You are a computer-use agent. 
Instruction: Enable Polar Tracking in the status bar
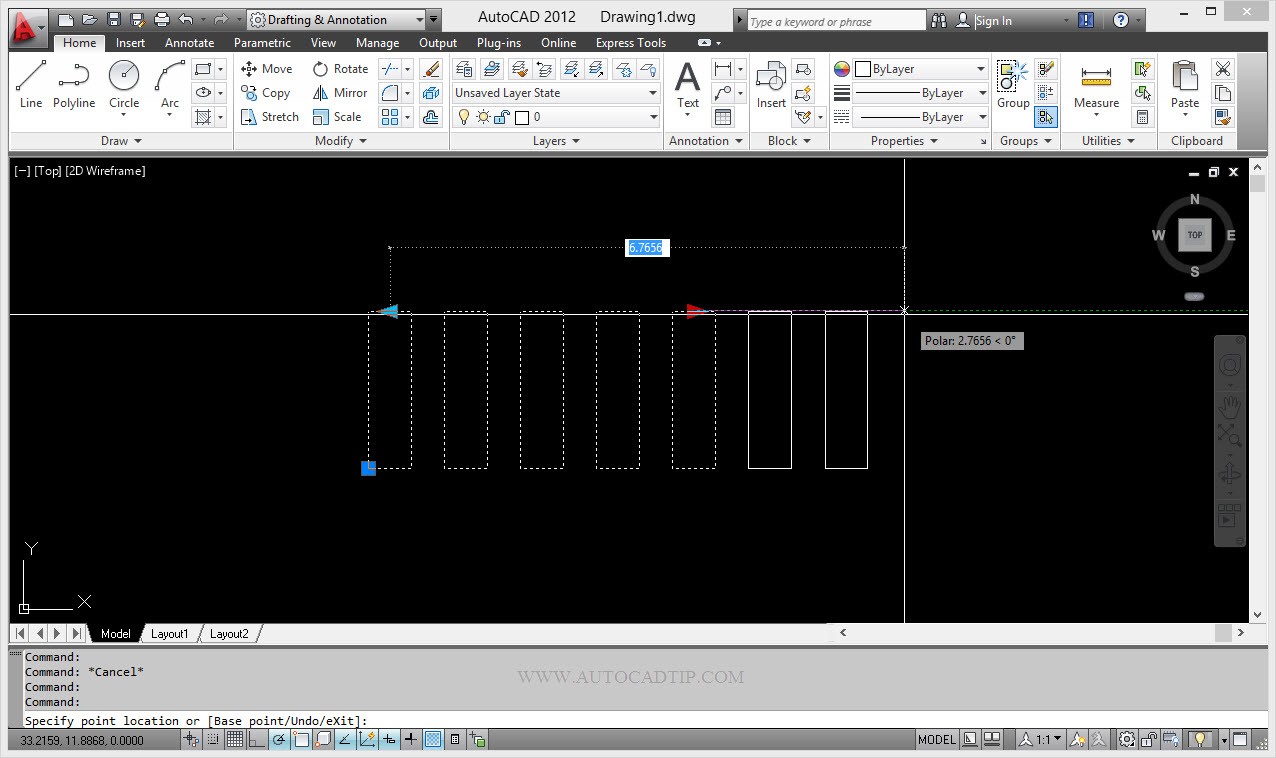pos(279,739)
